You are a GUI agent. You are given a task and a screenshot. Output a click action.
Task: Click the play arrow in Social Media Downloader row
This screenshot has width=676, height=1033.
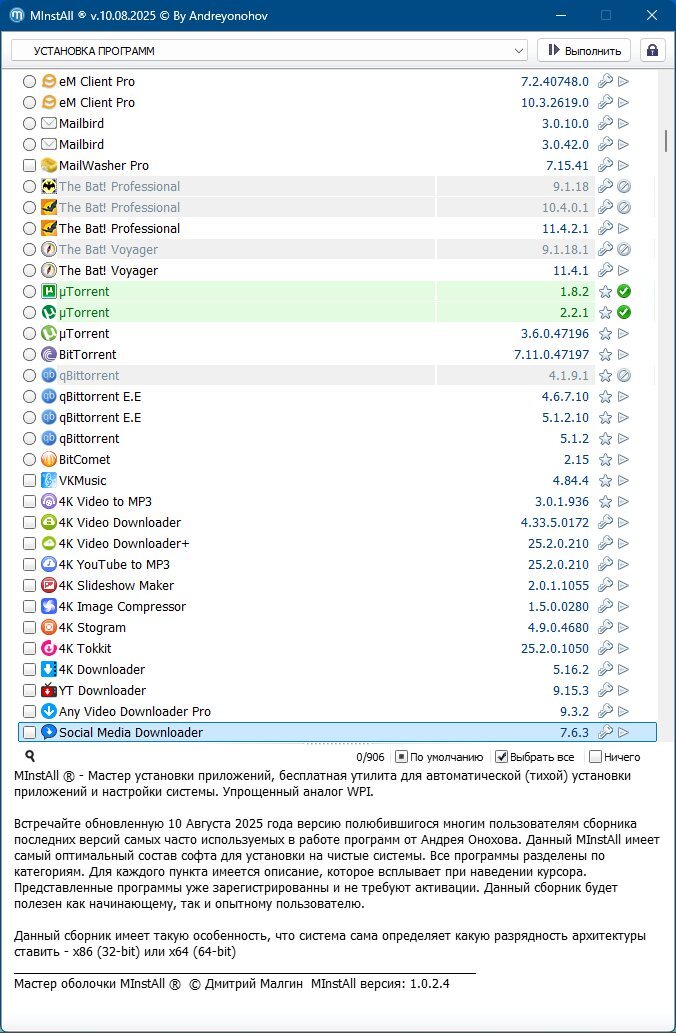[624, 733]
